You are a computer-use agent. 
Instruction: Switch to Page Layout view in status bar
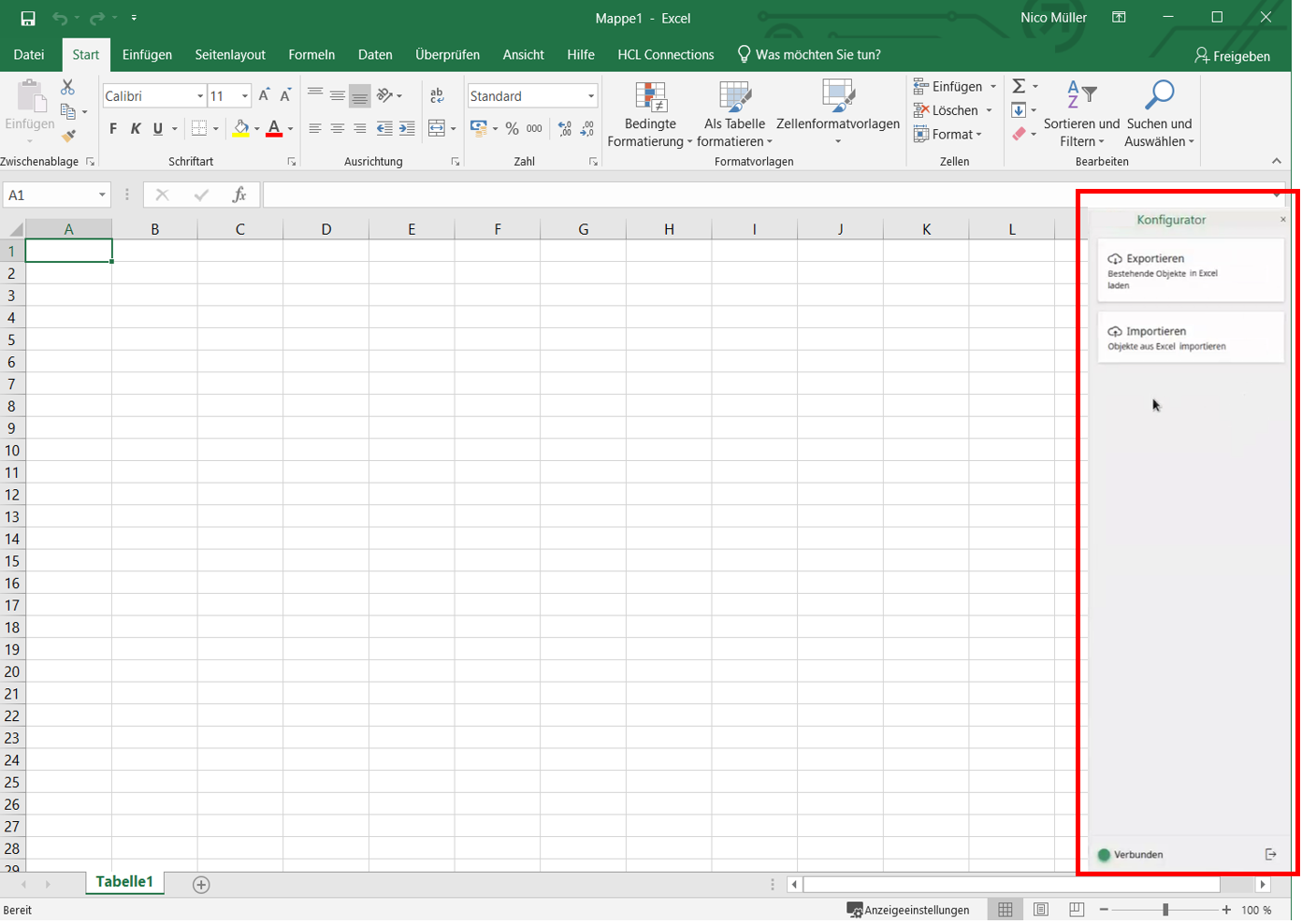point(1041,910)
